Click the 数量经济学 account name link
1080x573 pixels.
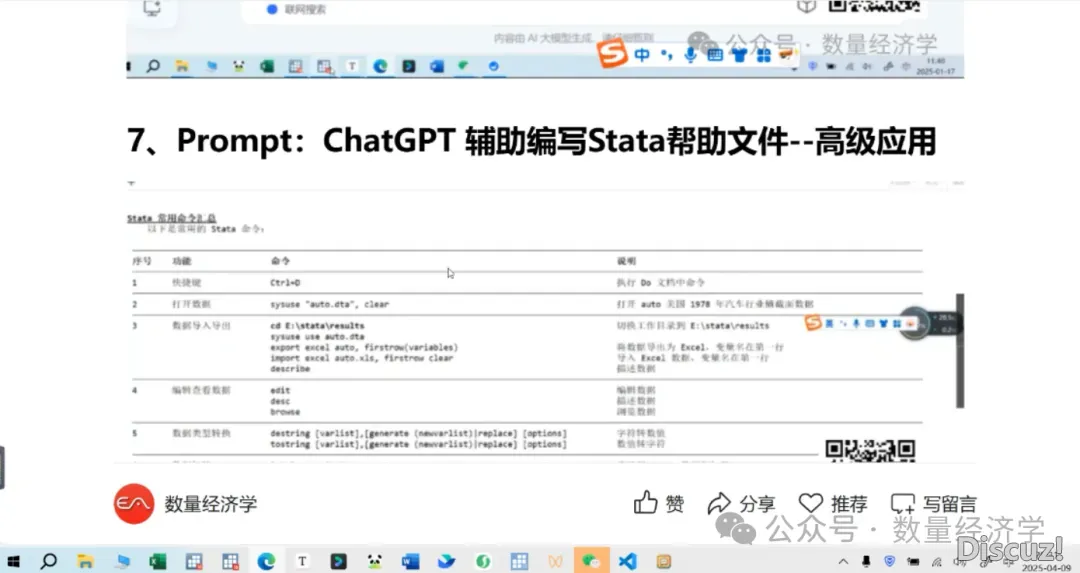(x=211, y=504)
